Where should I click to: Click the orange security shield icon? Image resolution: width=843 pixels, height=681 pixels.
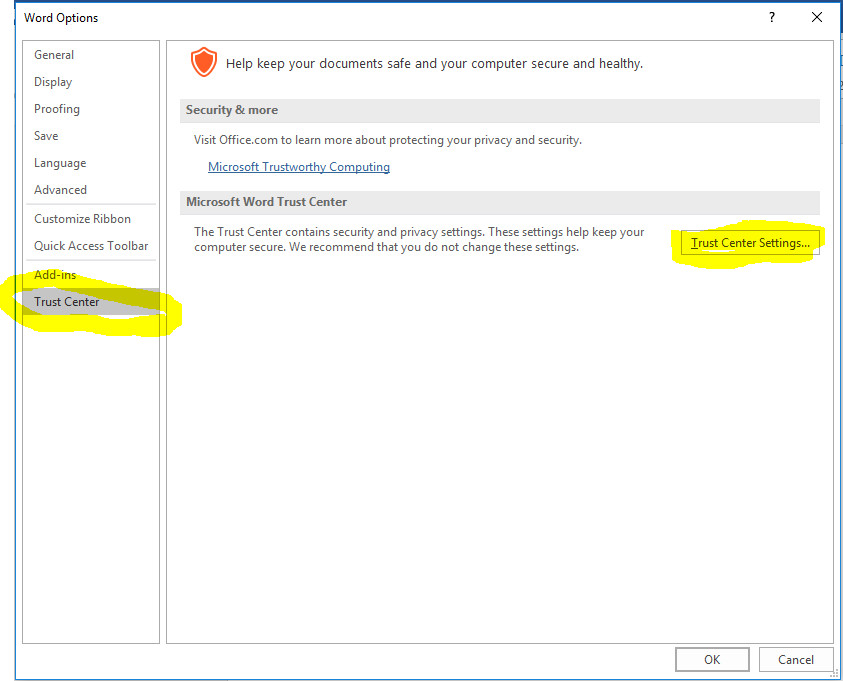pos(204,62)
